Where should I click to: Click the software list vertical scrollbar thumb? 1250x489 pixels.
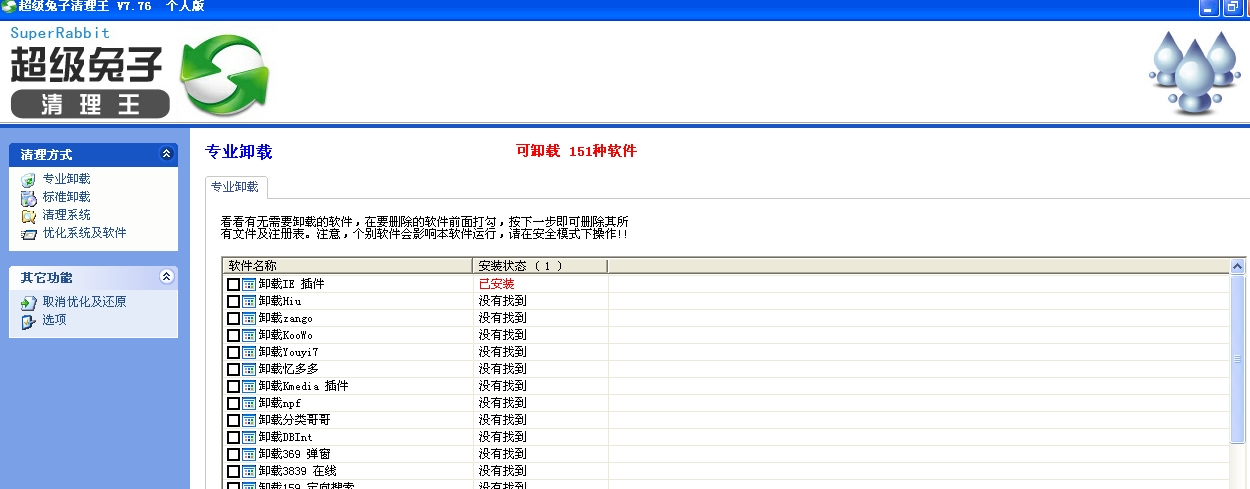(x=1238, y=359)
